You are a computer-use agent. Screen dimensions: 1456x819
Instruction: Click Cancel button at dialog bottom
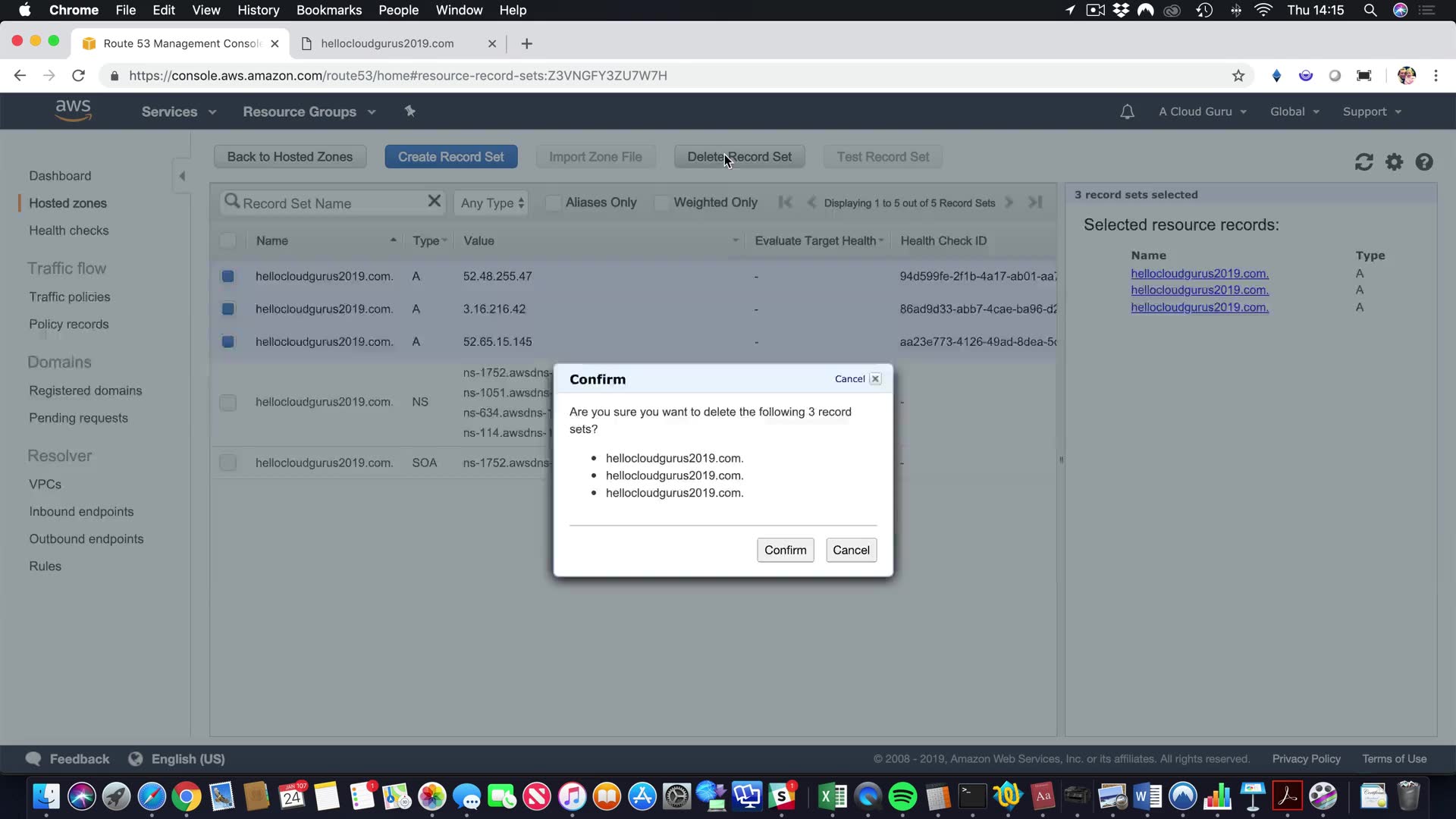pyautogui.click(x=851, y=551)
